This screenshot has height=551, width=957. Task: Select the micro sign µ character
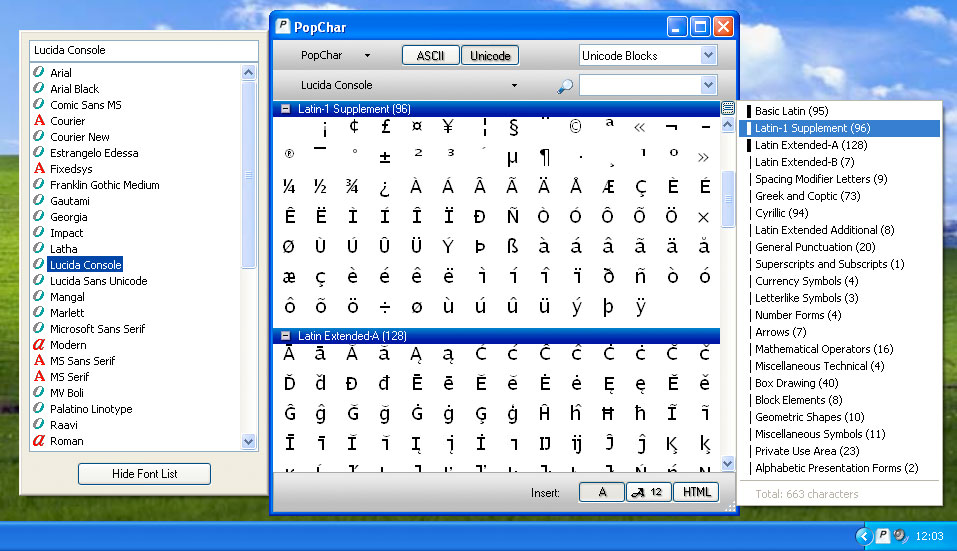coord(512,158)
